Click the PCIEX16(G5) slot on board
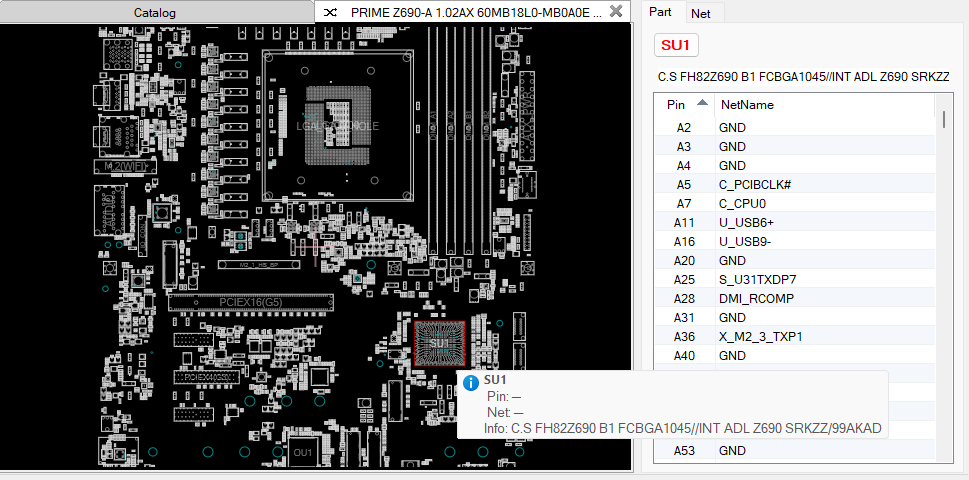This screenshot has height=480, width=969. coord(251,302)
